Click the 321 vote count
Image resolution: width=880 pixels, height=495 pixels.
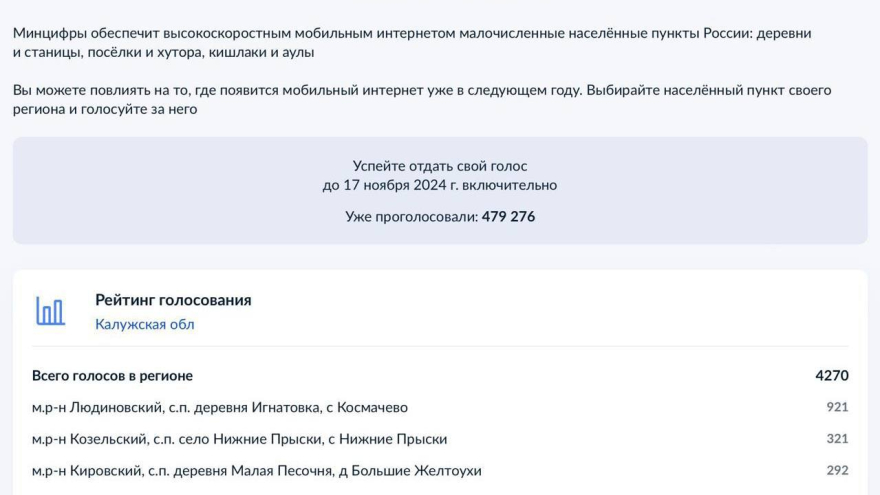tap(837, 438)
